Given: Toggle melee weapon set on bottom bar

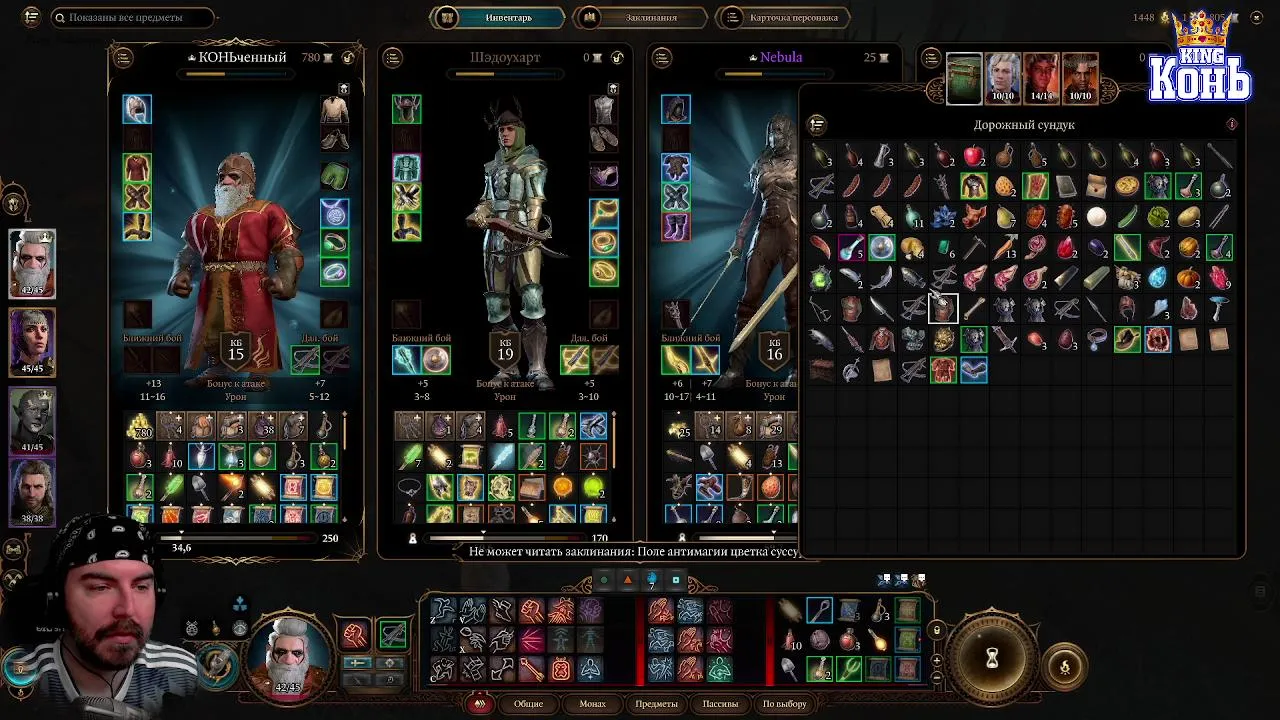Looking at the screenshot, I should [x=355, y=634].
